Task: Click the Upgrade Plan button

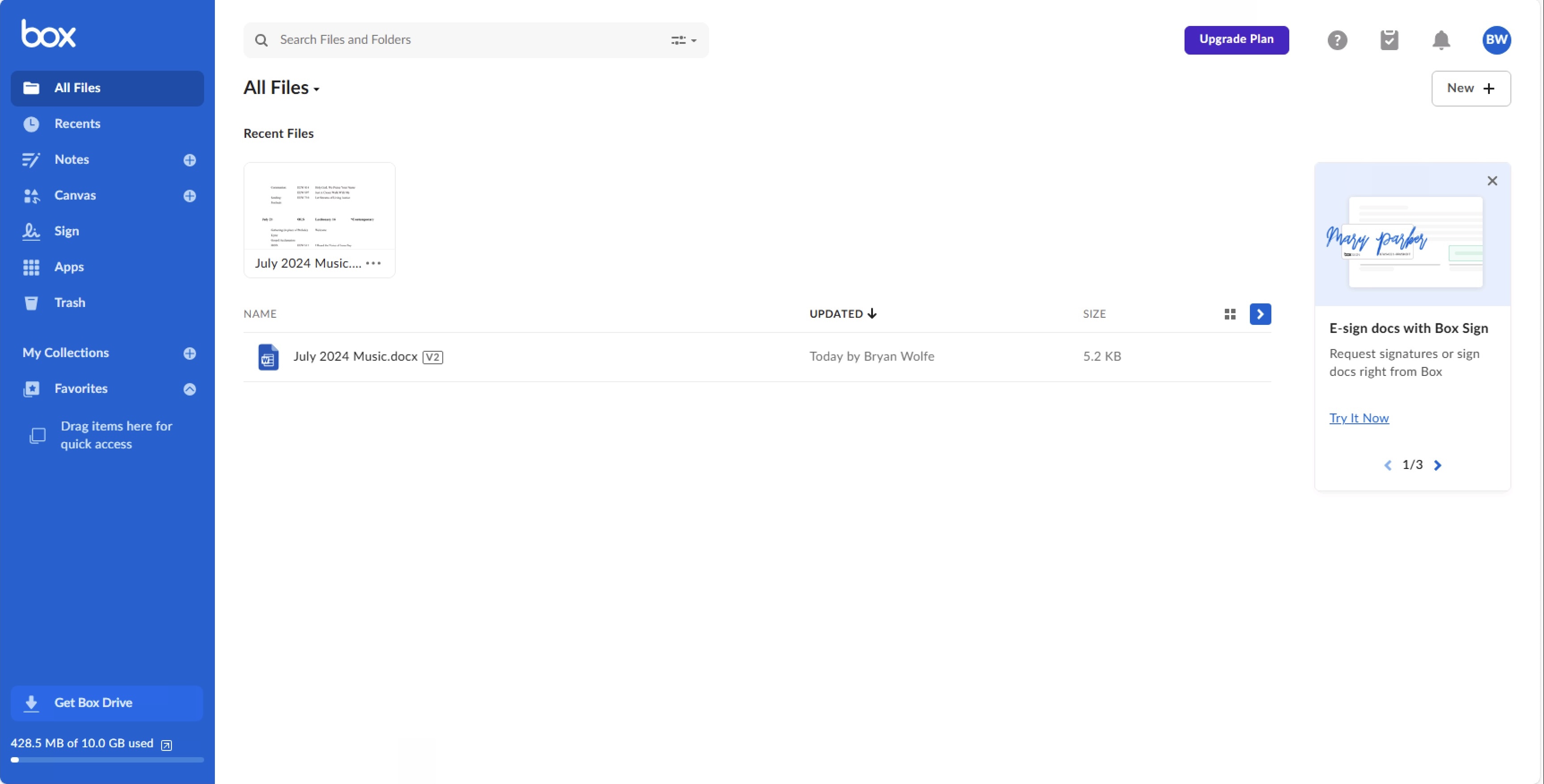Action: (1236, 39)
